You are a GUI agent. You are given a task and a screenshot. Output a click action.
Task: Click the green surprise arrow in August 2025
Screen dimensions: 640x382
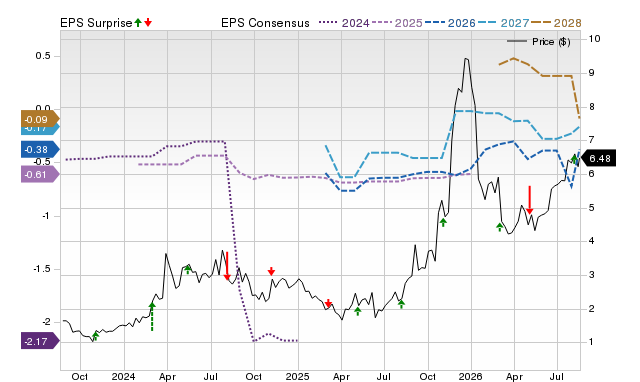coord(401,304)
